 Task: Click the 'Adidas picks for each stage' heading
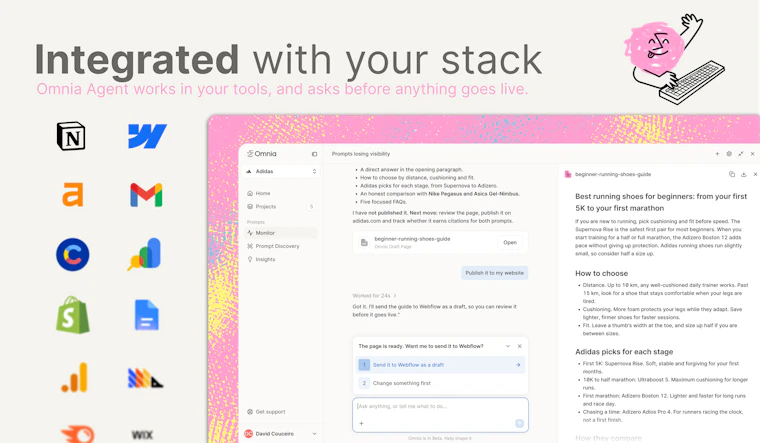click(624, 352)
